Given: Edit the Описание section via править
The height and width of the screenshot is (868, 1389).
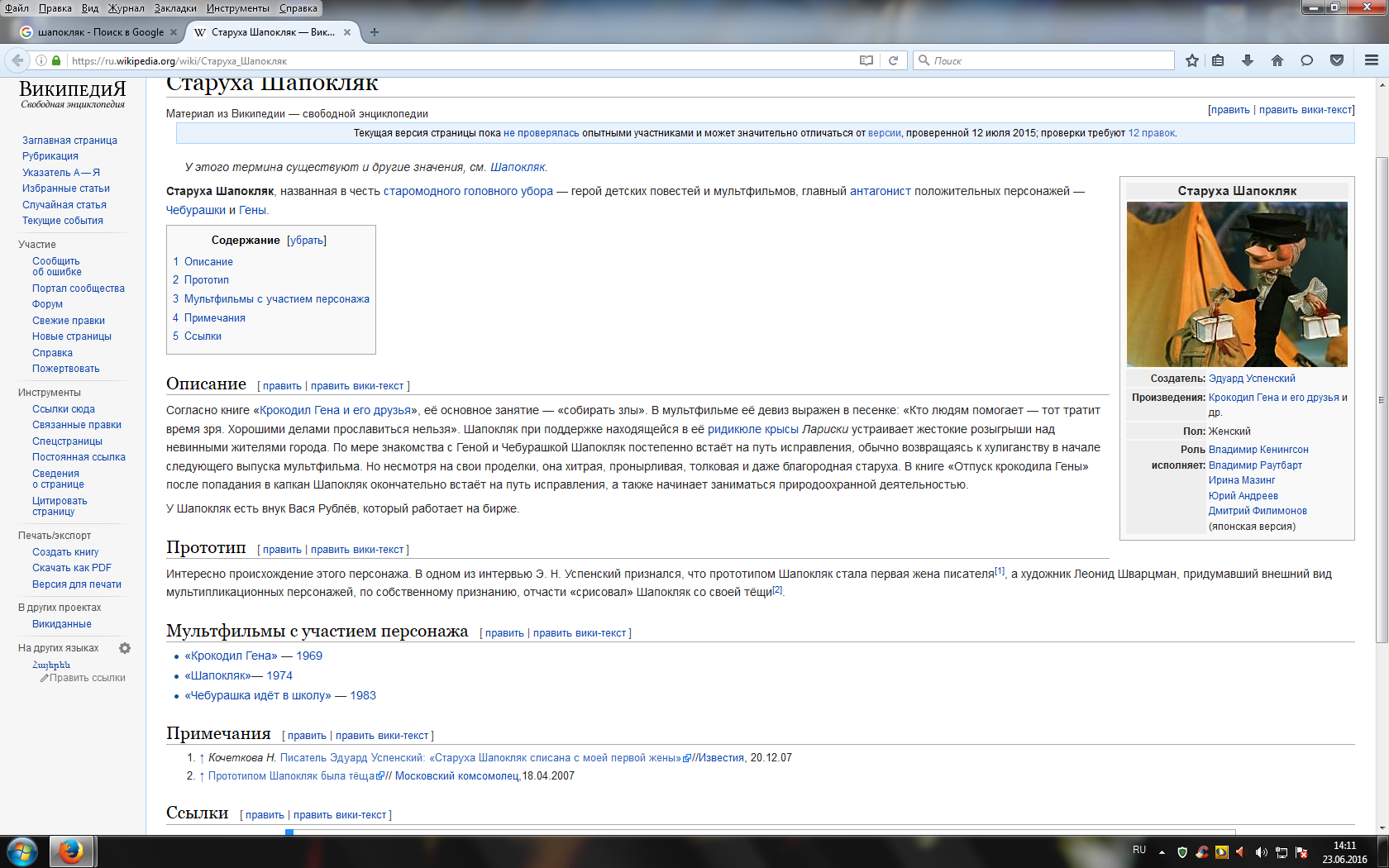Looking at the screenshot, I should point(282,386).
